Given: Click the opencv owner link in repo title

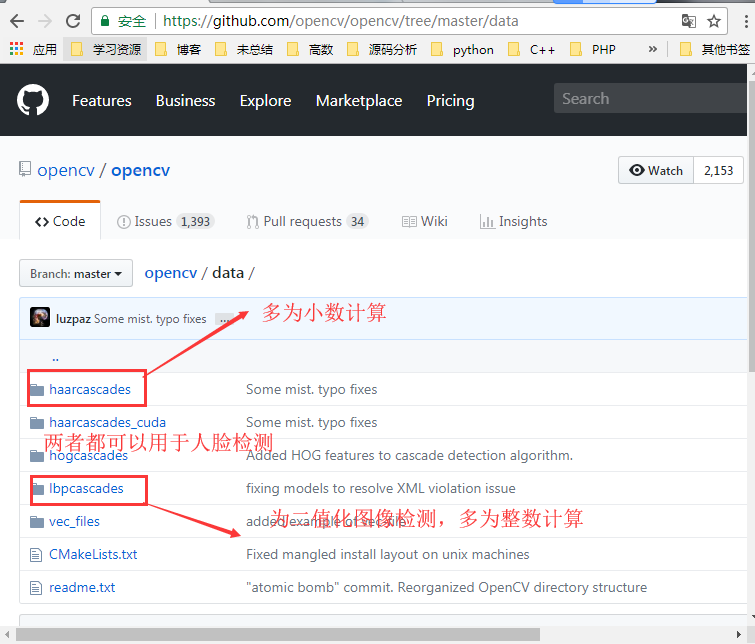Looking at the screenshot, I should (x=66, y=170).
